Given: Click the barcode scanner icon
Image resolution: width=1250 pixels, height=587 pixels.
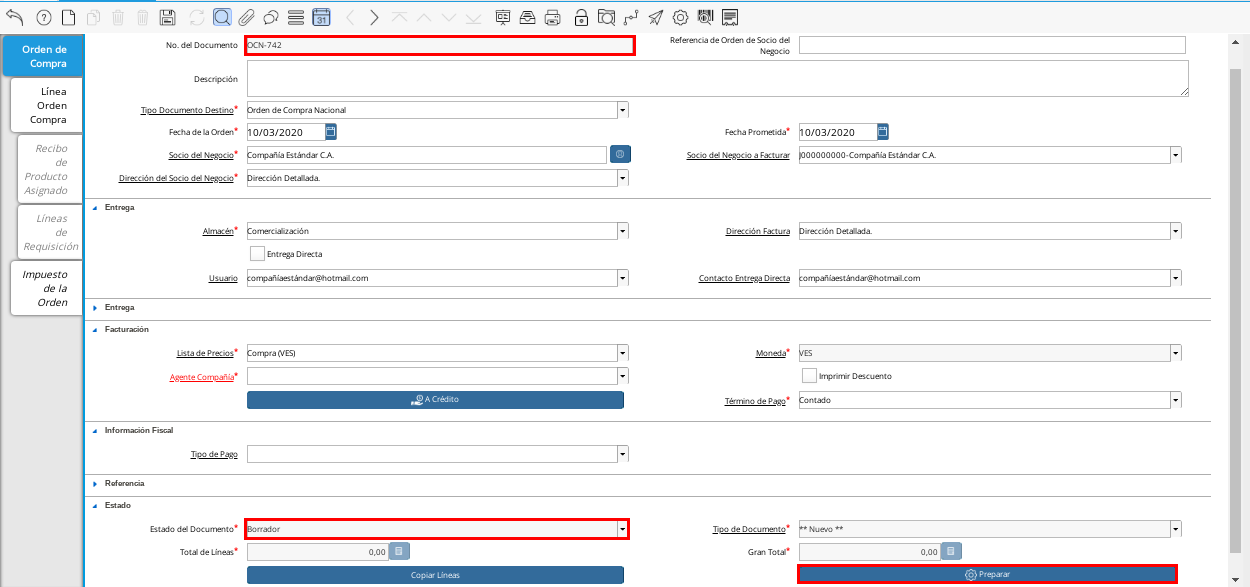Looking at the screenshot, I should 705,17.
